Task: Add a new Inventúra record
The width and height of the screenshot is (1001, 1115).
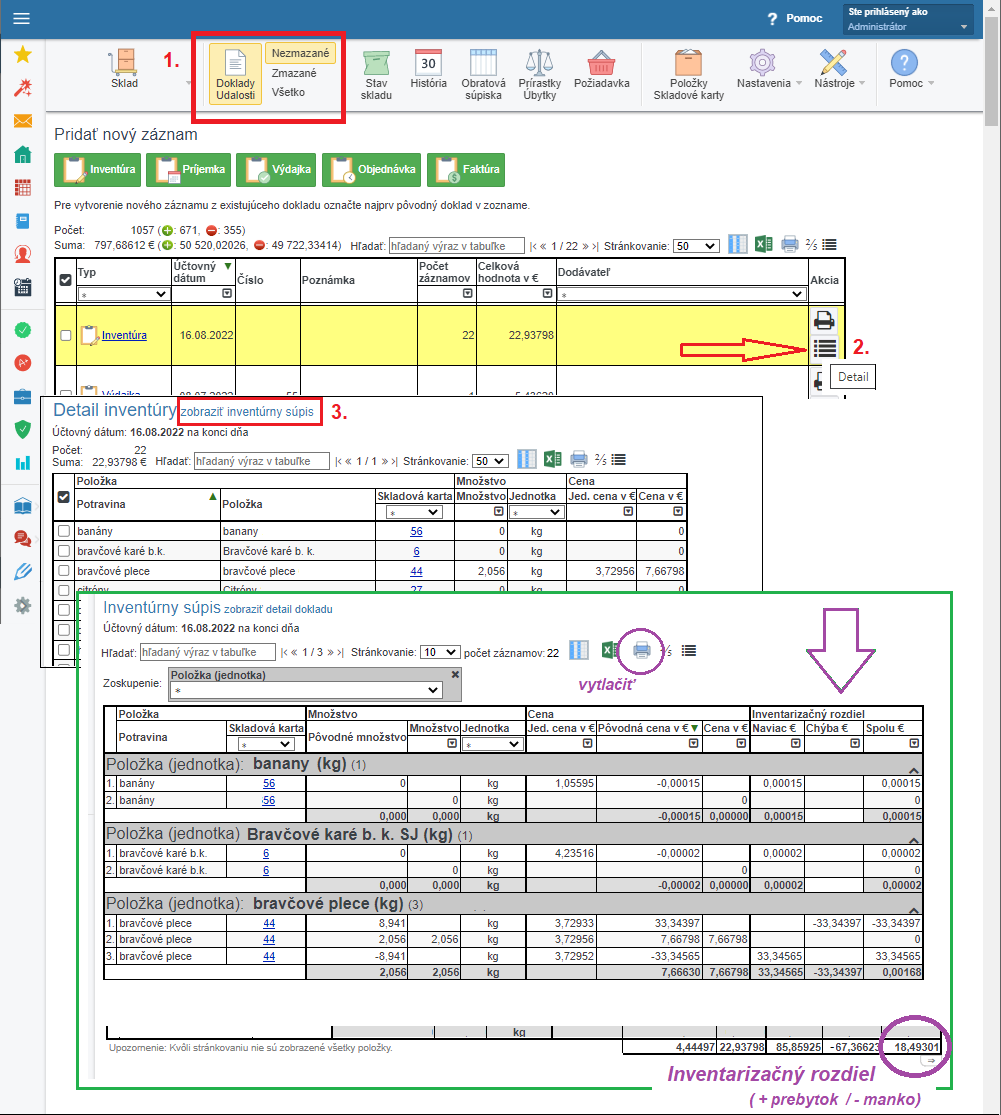Action: [x=99, y=170]
